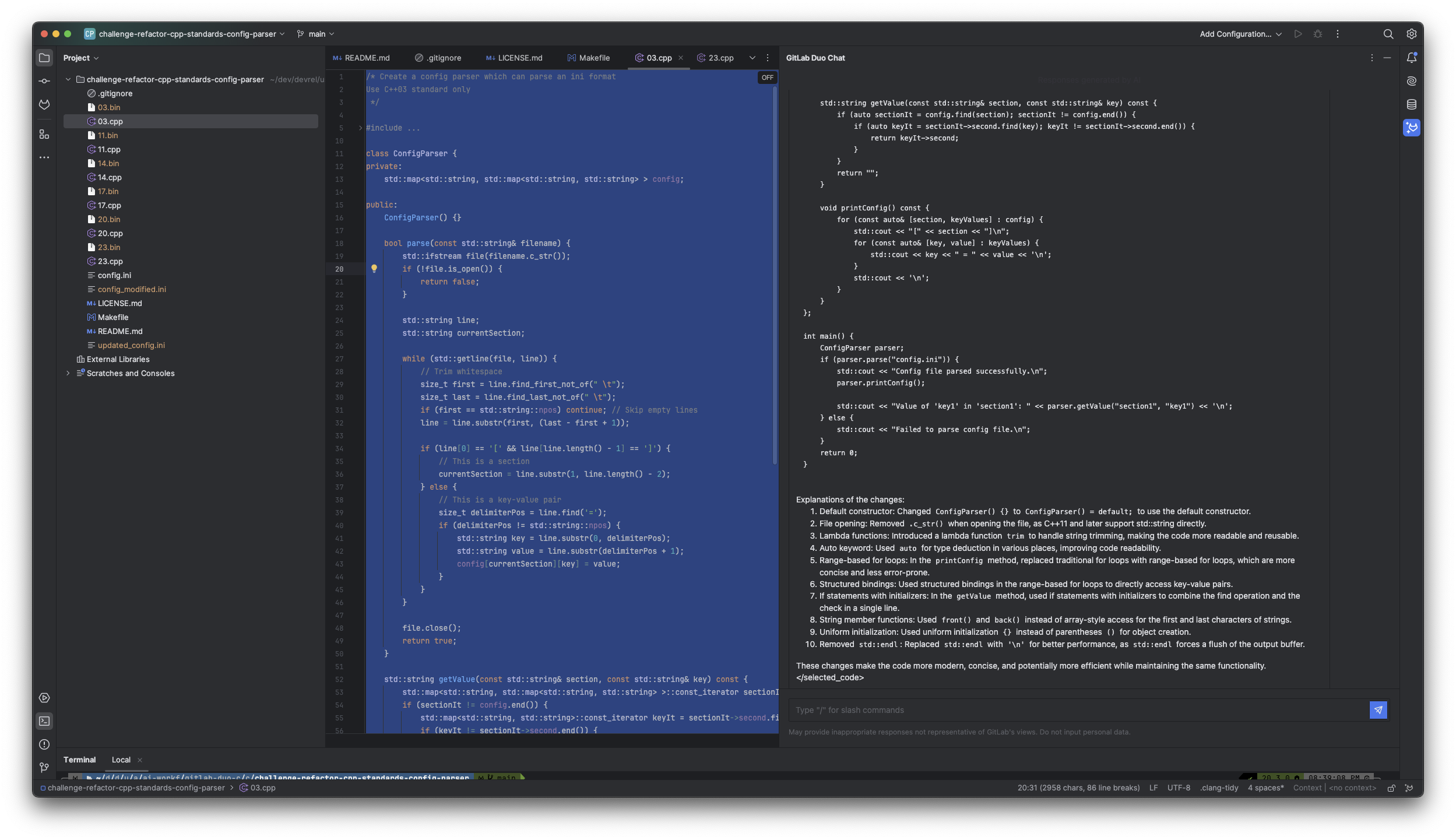1456x840 pixels.
Task: Open the Terminal tool window icon
Action: [44, 721]
